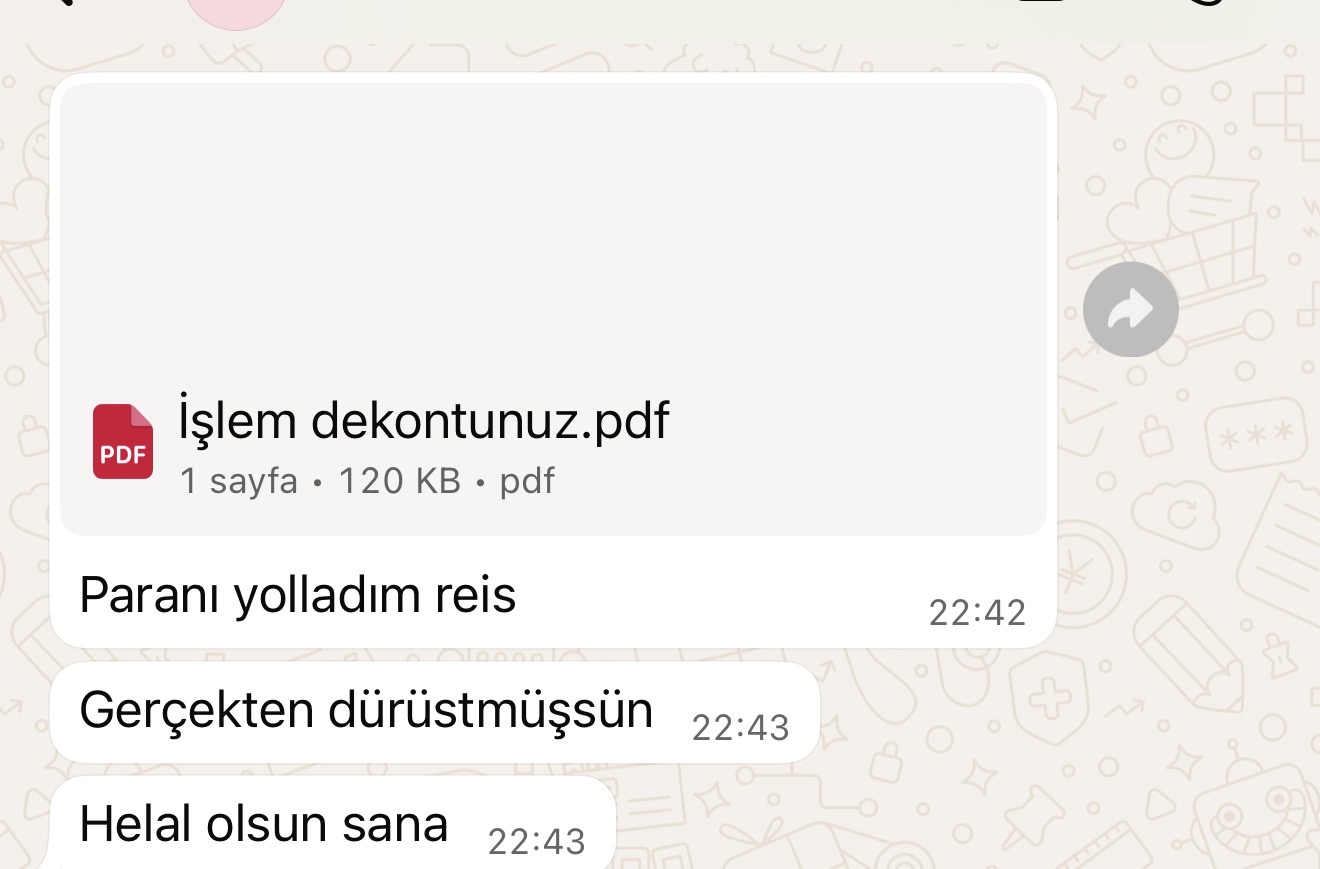Start a voice call from header icon
1320x869 pixels.
tap(1207, 3)
